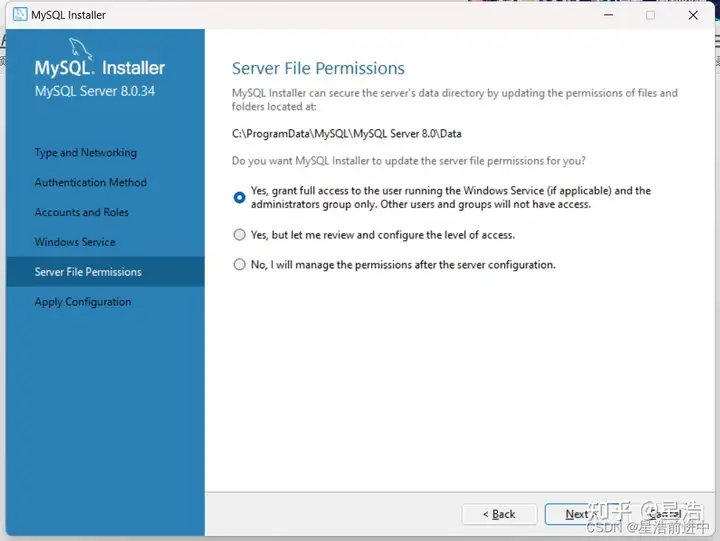720x541 pixels.
Task: Select manage permissions after server configuration
Action: pos(239,265)
